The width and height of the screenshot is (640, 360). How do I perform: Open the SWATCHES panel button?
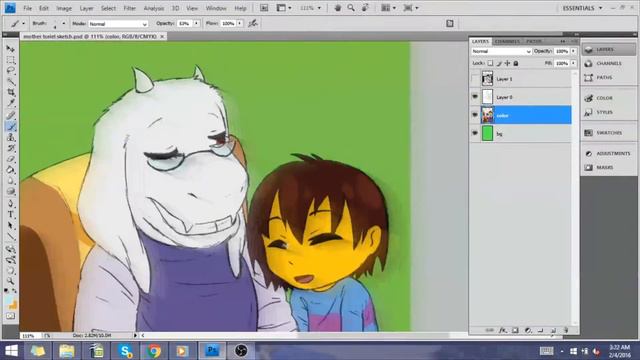(608, 133)
